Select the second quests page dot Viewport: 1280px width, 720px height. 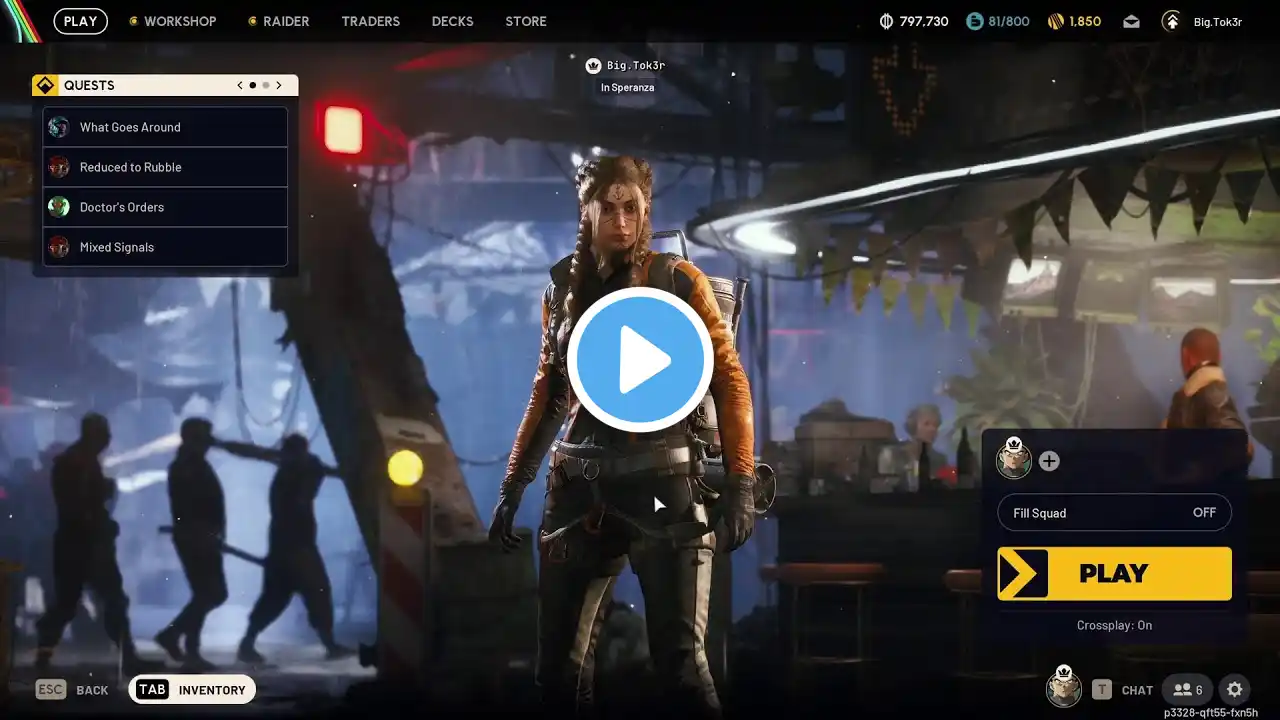(x=265, y=85)
